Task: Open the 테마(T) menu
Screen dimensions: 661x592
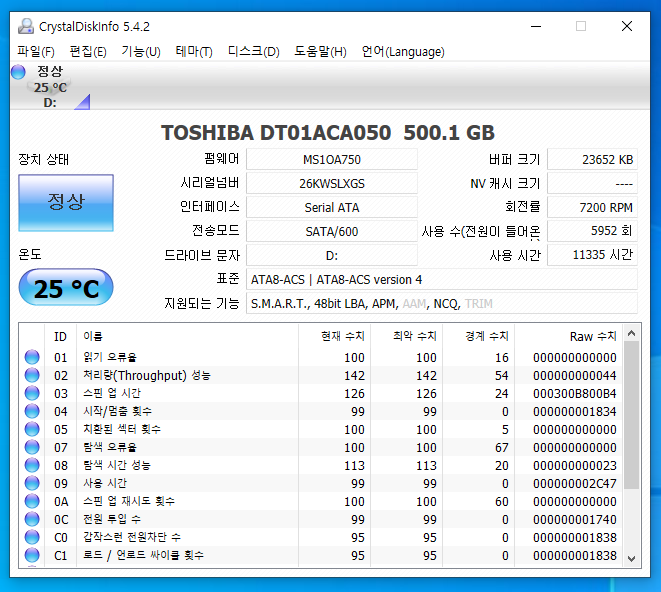Action: coord(194,51)
